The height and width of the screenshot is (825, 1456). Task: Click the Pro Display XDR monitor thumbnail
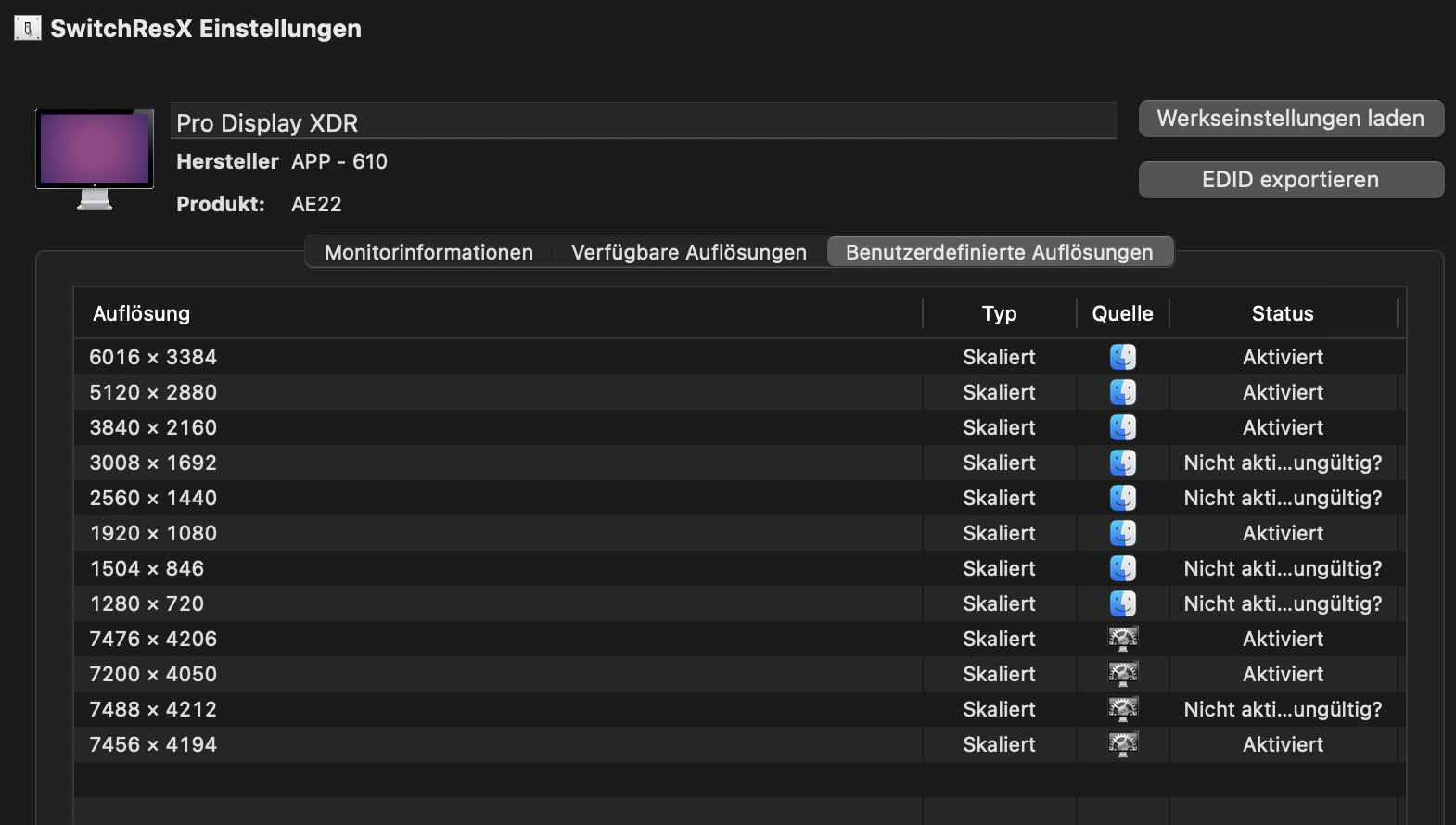tap(95, 158)
